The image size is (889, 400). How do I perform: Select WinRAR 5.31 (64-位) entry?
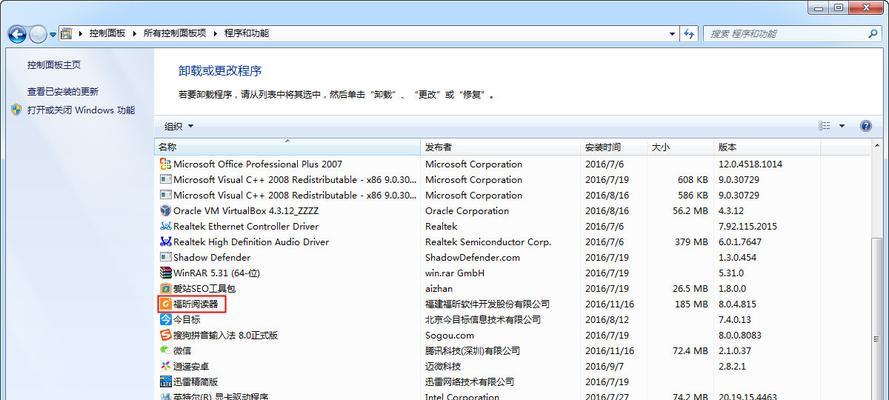click(217, 273)
